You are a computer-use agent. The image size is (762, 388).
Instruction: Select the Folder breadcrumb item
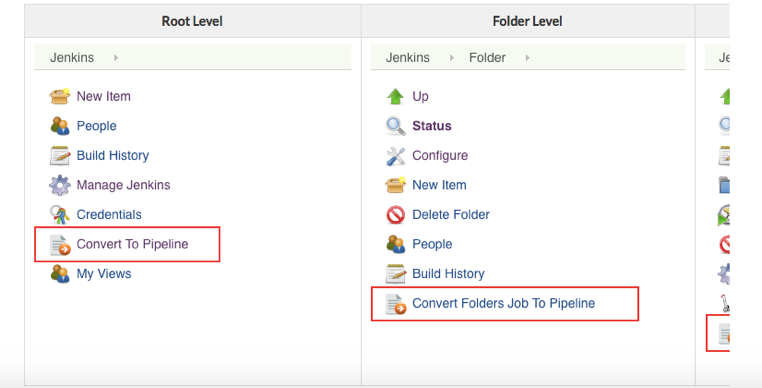[x=487, y=58]
